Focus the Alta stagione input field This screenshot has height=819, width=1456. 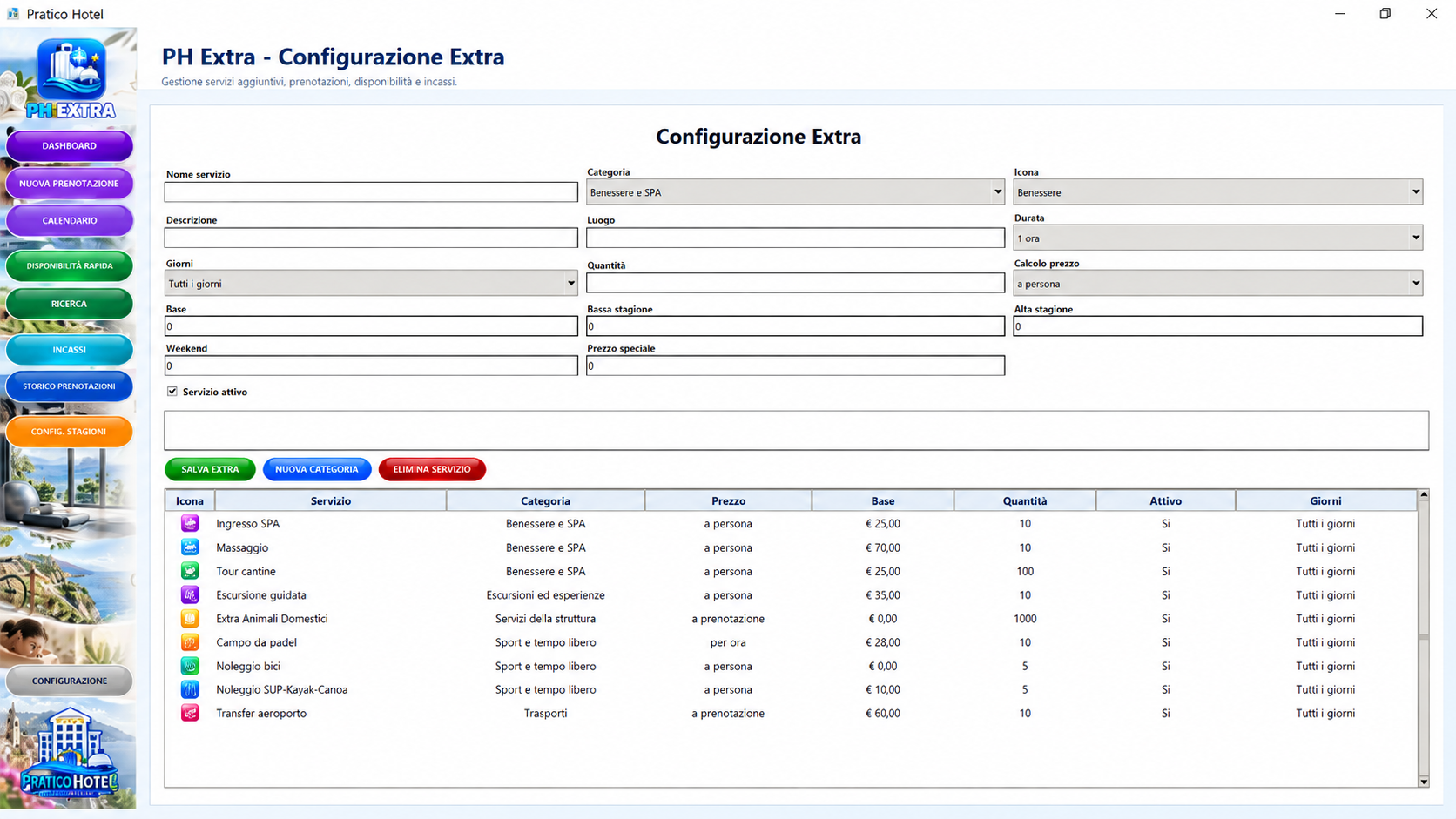1218,326
